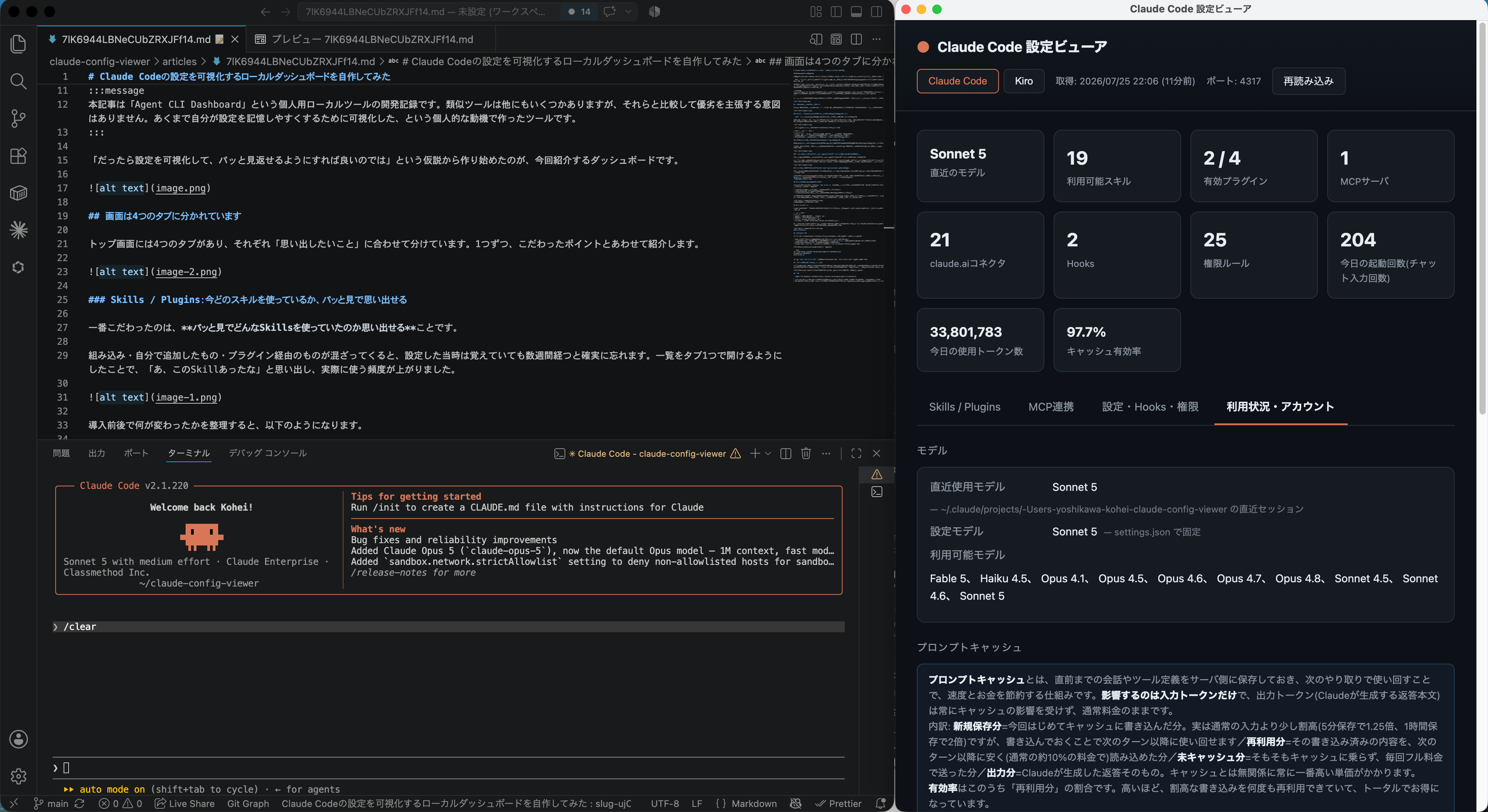The height and width of the screenshot is (812, 1488).
Task: Click the viewer window vertical scrollbar
Action: point(1482,219)
